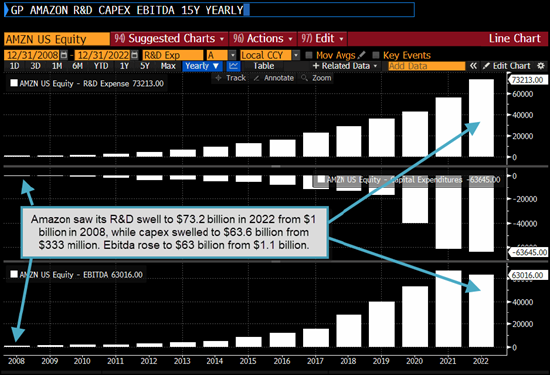Select the 3D range tab
The image size is (550, 375).
pos(35,66)
